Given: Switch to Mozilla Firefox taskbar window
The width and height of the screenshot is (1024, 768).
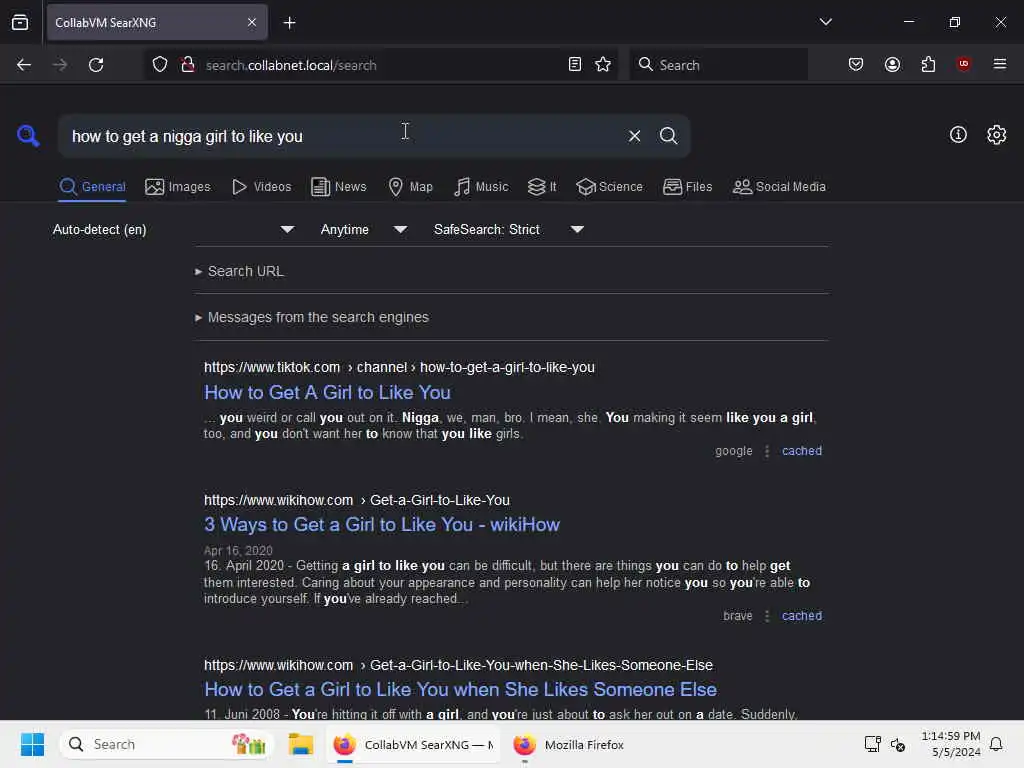Looking at the screenshot, I should pos(568,744).
